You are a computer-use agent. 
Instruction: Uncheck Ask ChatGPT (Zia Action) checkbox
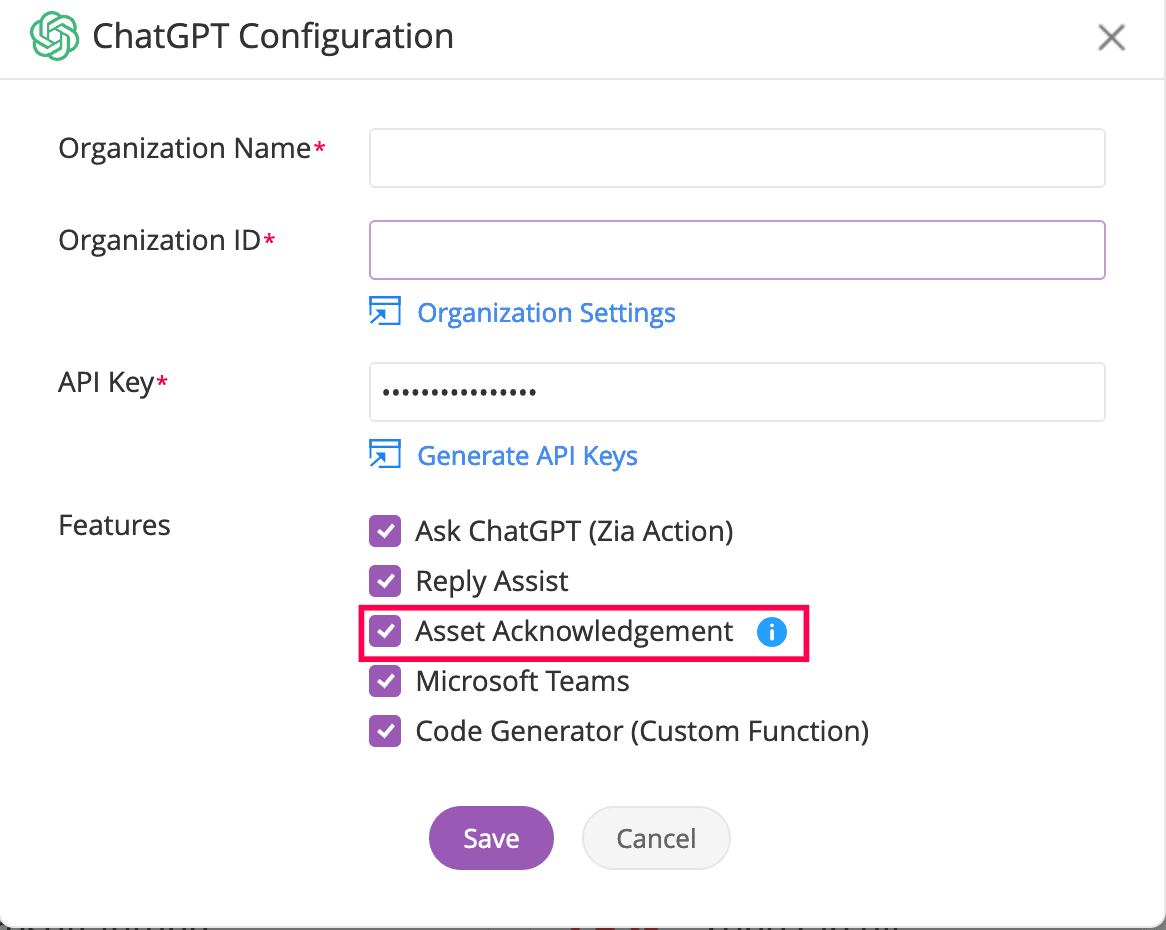pyautogui.click(x=385, y=531)
